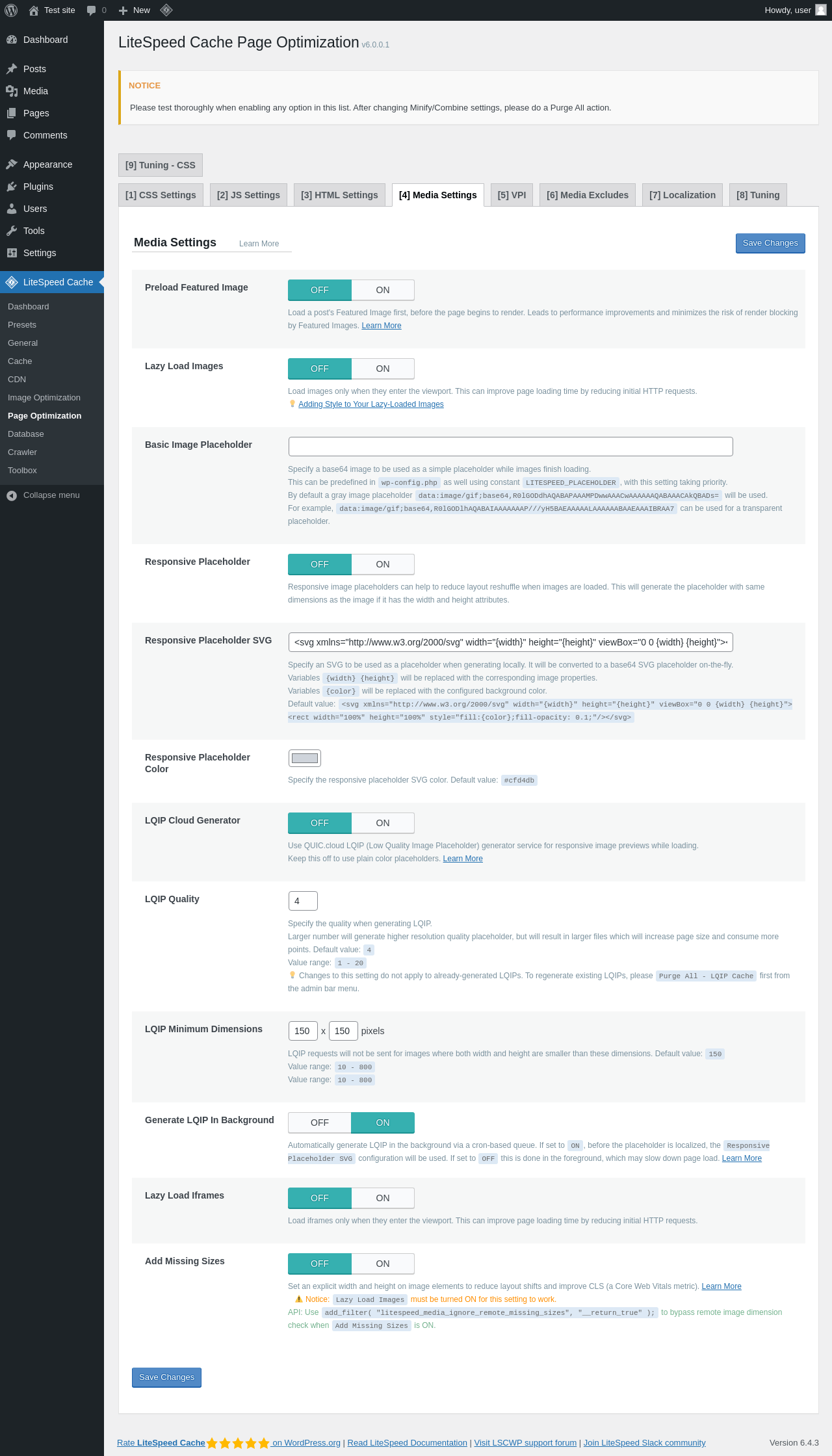The height and width of the screenshot is (1456, 832).
Task: Open Database in LiteSpeed submenu
Action: (x=26, y=434)
